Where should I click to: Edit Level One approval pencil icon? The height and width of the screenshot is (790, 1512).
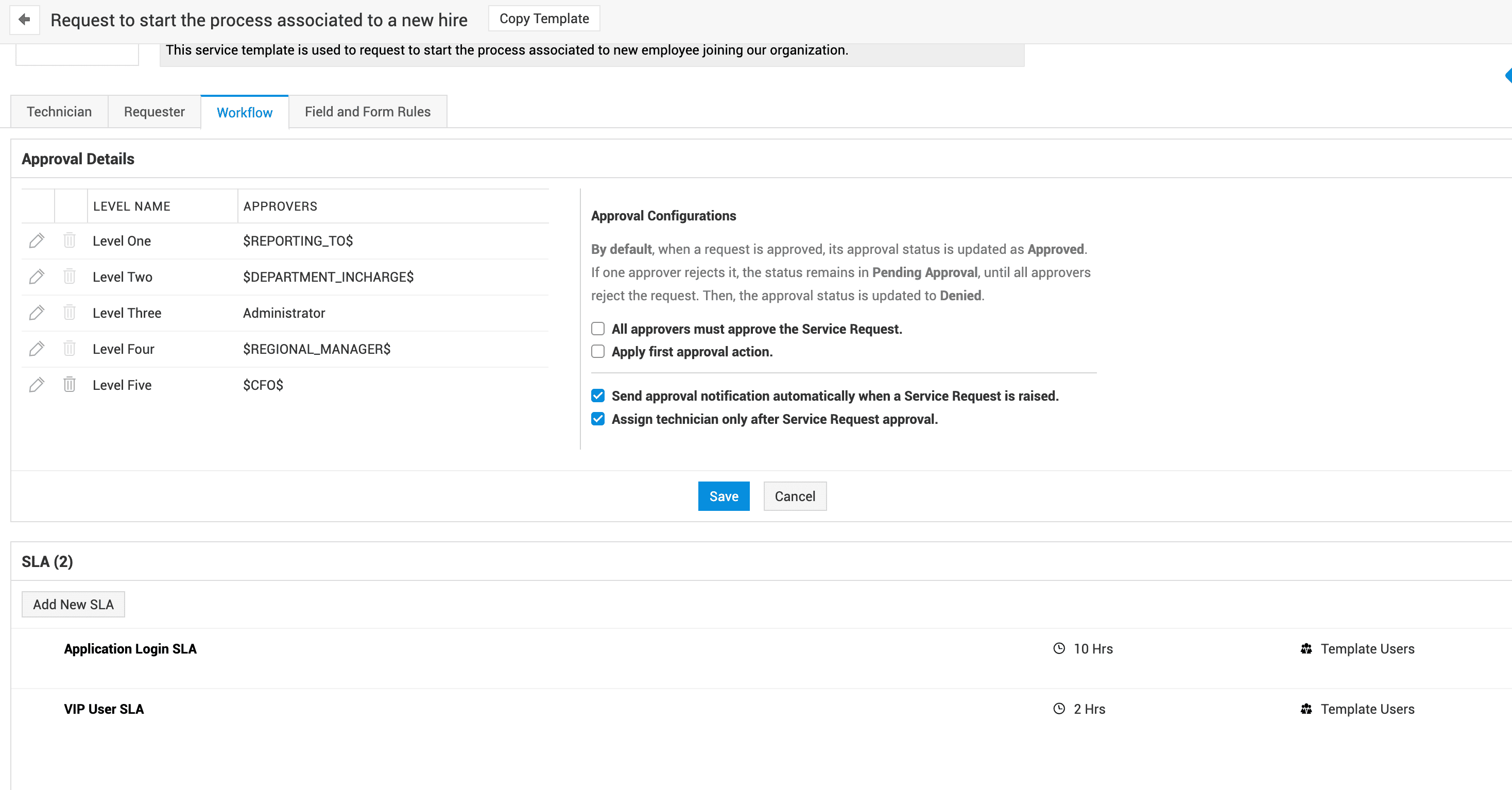[x=37, y=241]
